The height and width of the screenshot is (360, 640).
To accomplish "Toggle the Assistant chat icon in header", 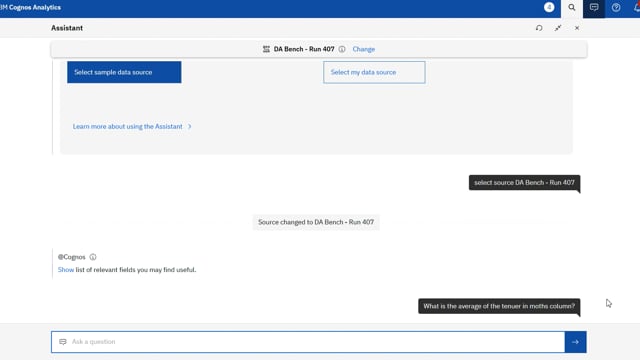I will [x=594, y=7].
